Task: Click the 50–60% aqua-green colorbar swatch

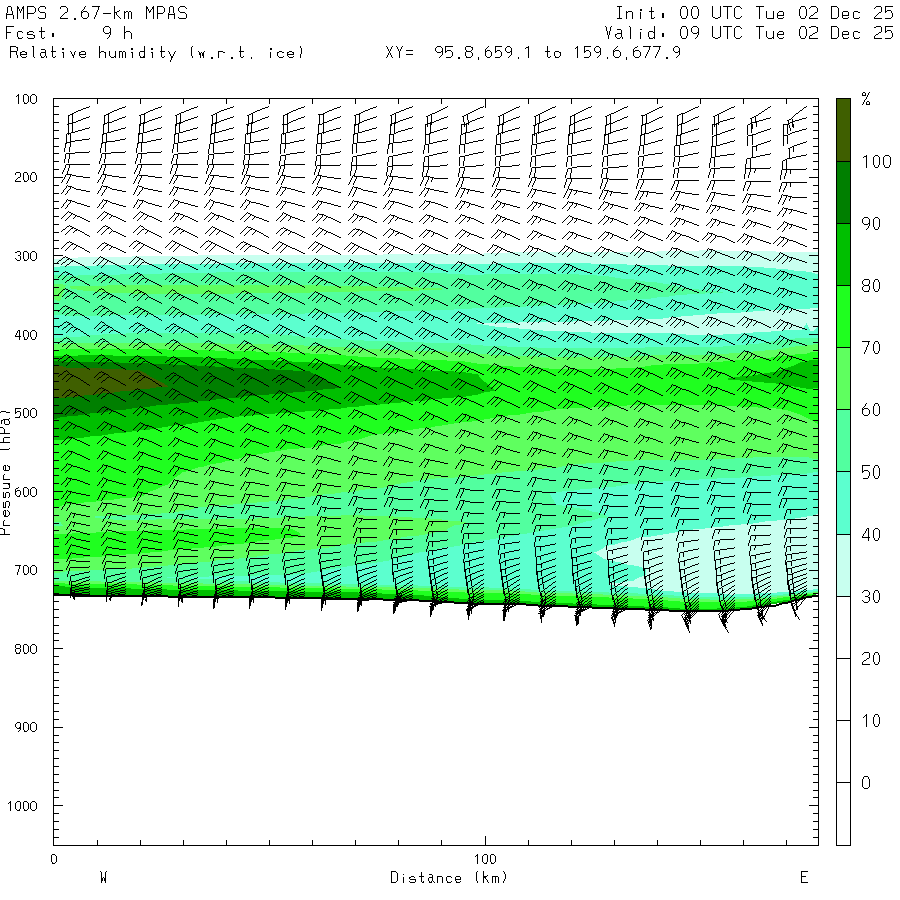Action: 843,440
